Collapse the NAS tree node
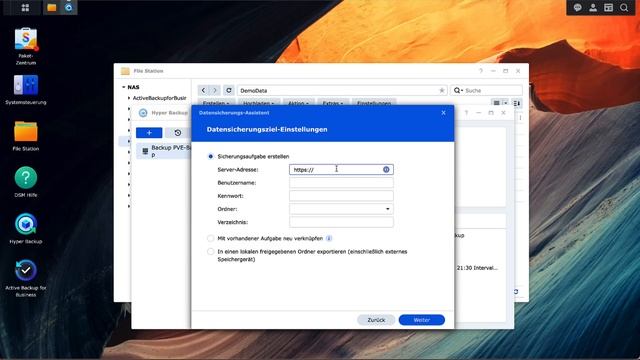 pyautogui.click(x=124, y=87)
